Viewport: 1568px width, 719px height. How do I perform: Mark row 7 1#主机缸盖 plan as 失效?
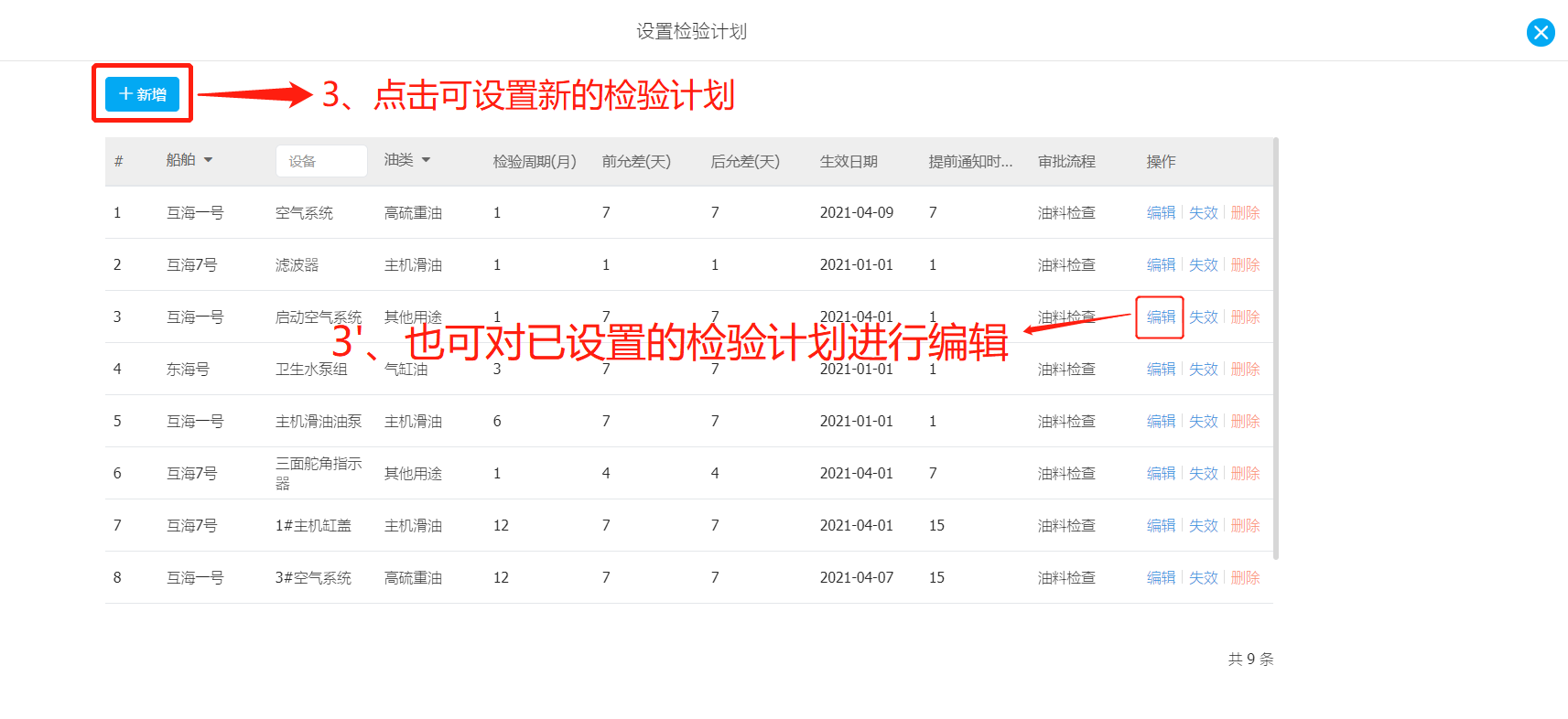click(1203, 525)
